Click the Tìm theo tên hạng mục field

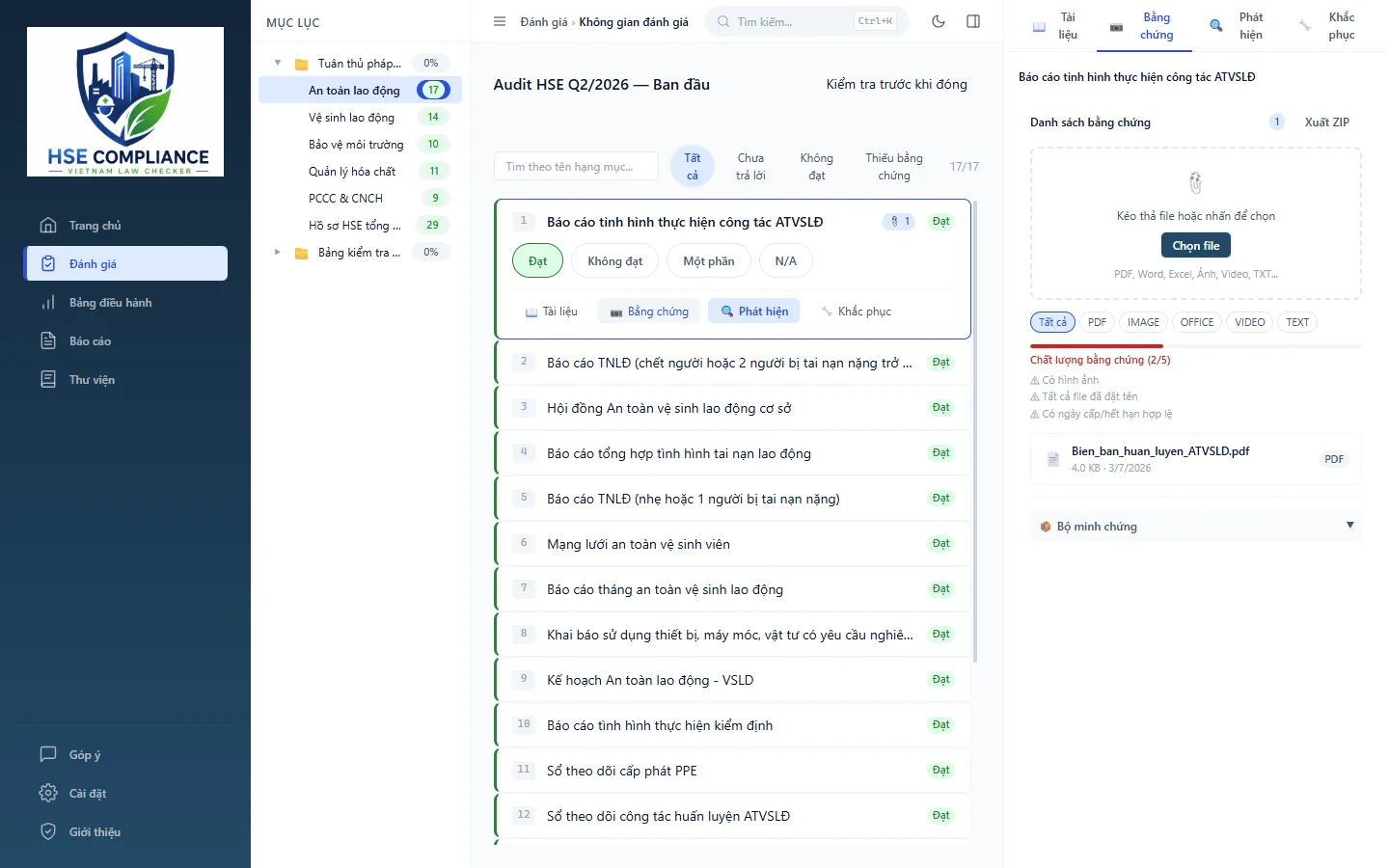(576, 167)
